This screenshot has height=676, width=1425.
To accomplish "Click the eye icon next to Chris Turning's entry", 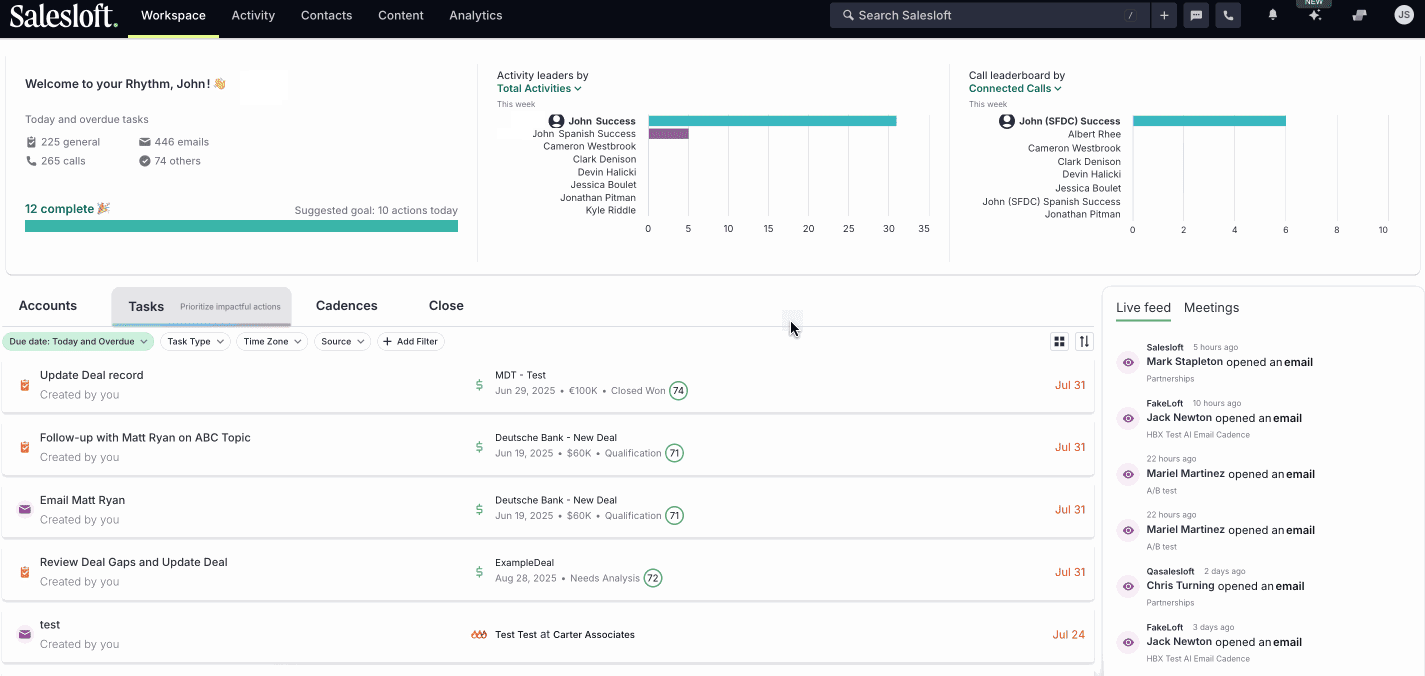I will pos(1127,586).
